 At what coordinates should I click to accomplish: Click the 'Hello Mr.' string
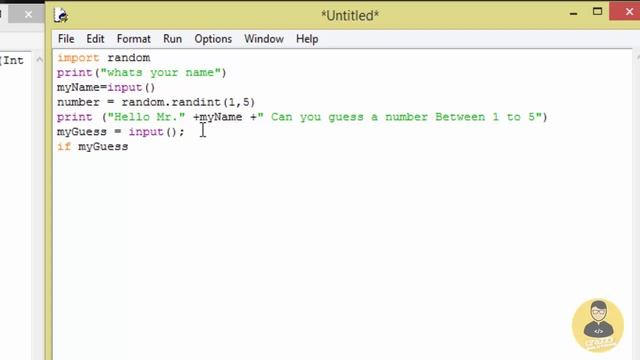click(x=146, y=117)
